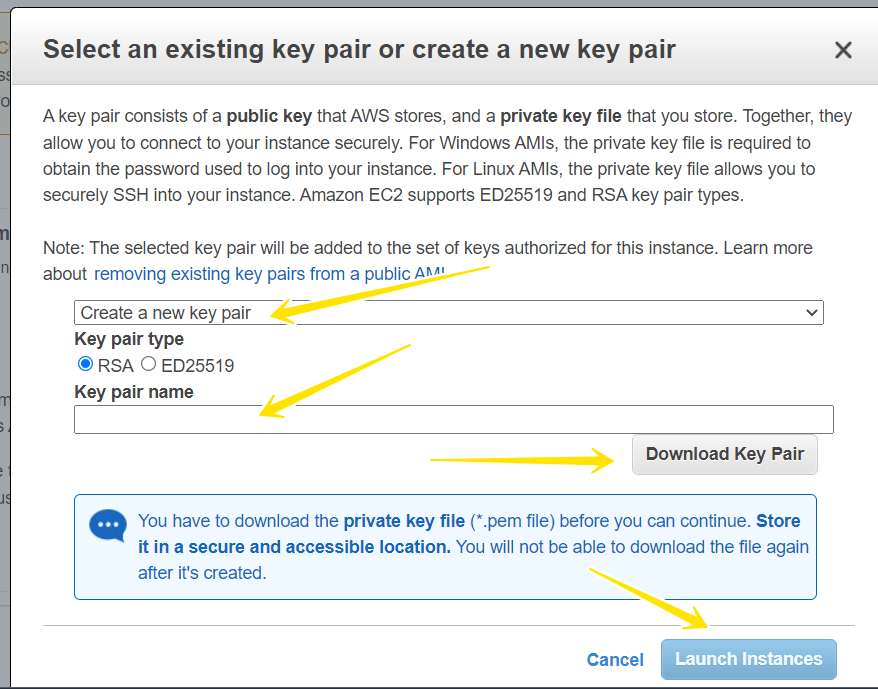Click the RSA option label text
This screenshot has width=878, height=689.
(116, 366)
